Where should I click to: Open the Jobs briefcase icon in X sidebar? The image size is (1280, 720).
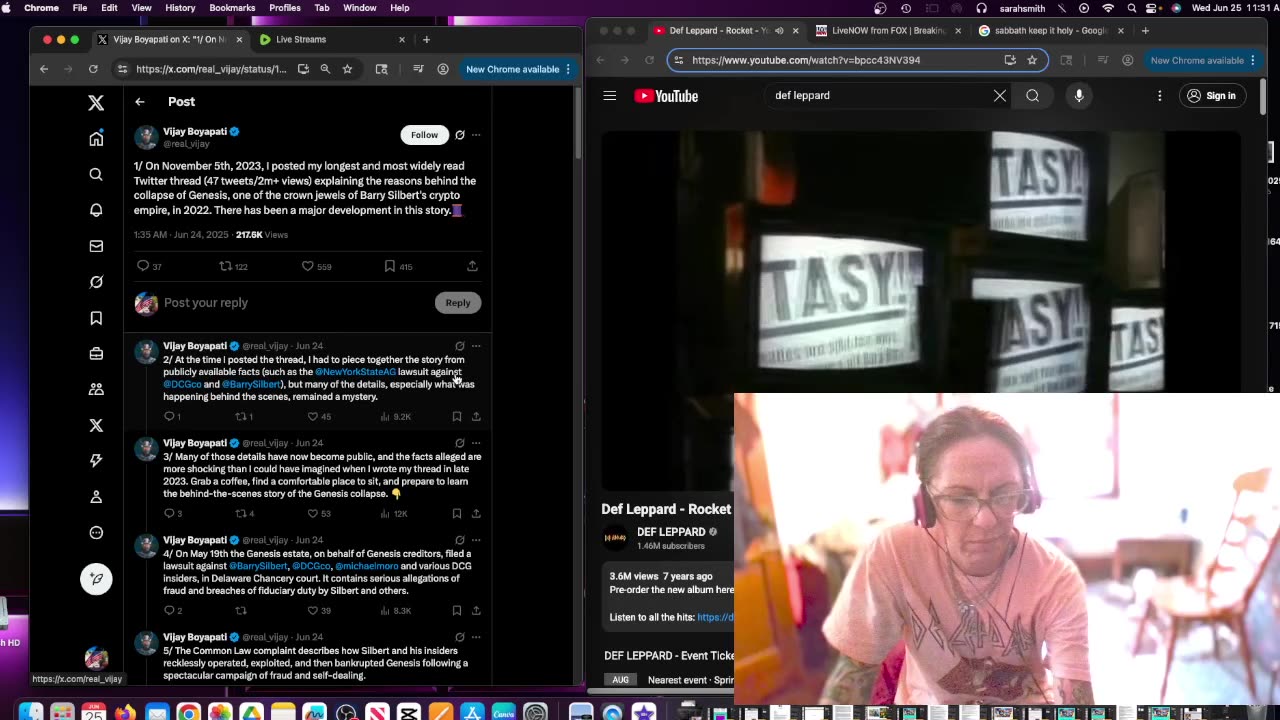[96, 353]
